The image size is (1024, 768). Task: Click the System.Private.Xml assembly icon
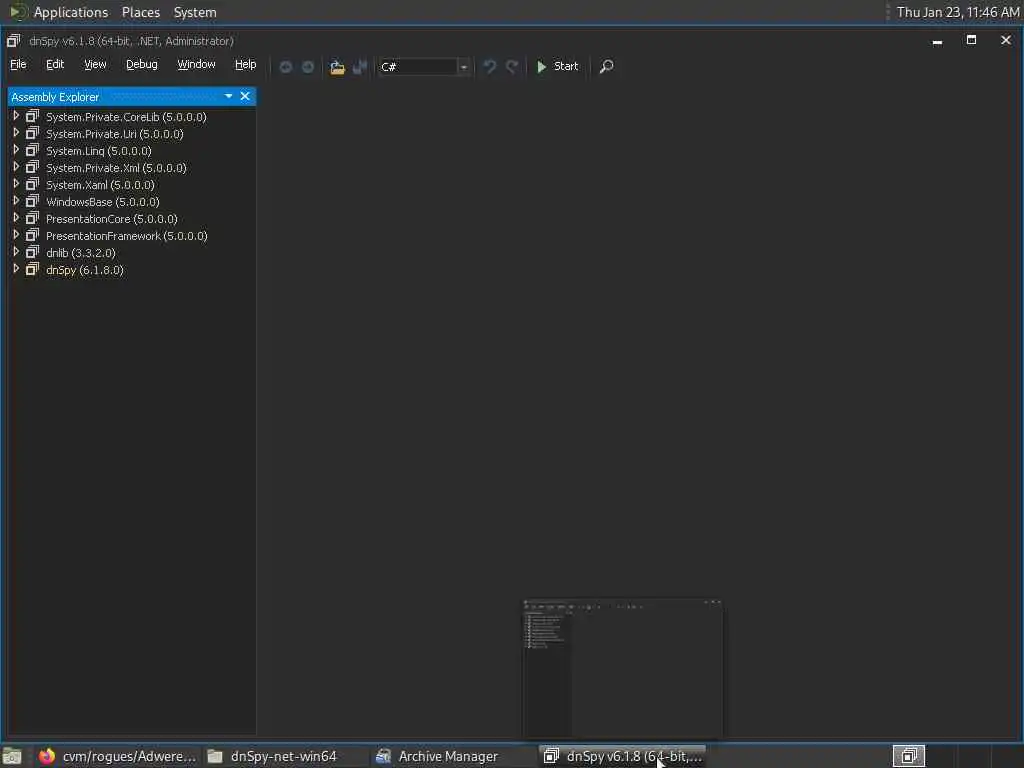[x=32, y=167]
